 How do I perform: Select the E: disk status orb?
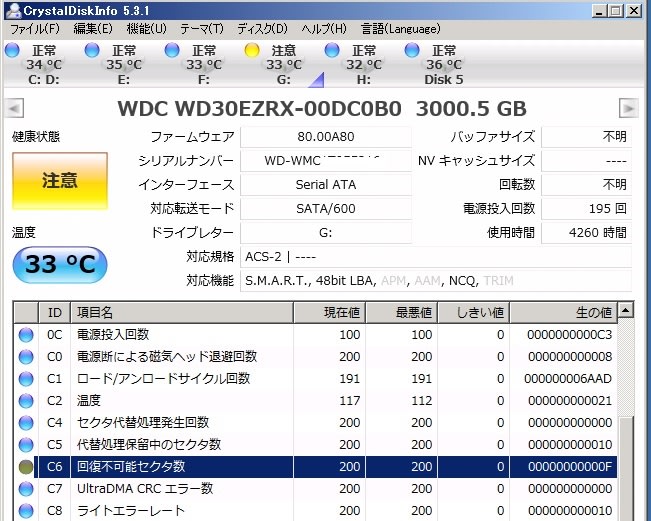(92, 50)
